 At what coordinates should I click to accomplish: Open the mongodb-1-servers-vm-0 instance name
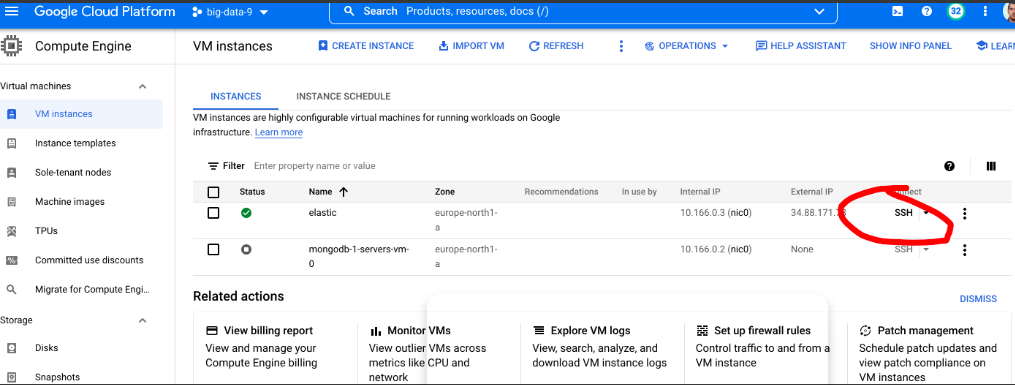tap(359, 256)
